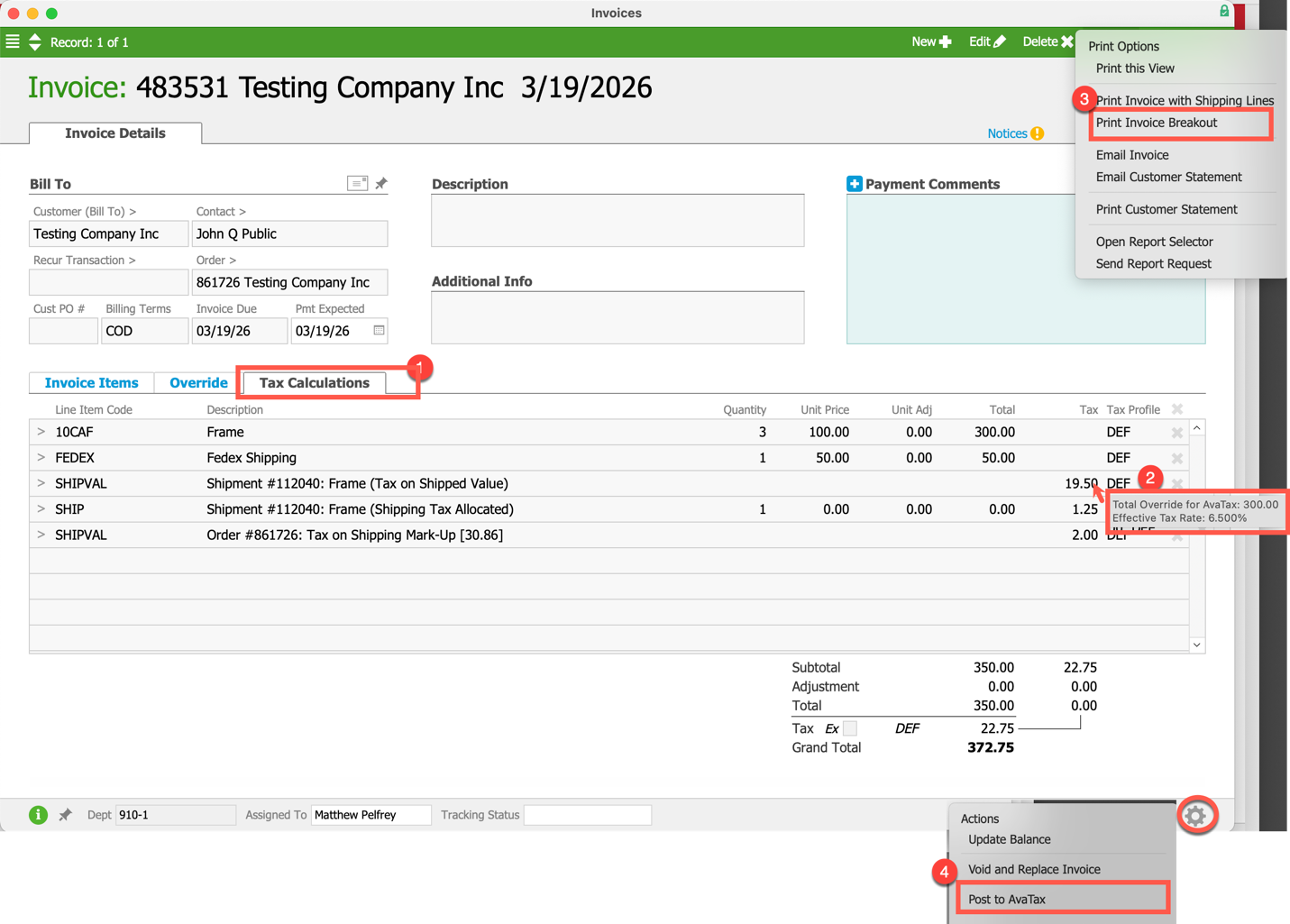The height and width of the screenshot is (924, 1290).
Task: Expand the SHIPVAL Shipment #112040 row
Action: [x=41, y=483]
